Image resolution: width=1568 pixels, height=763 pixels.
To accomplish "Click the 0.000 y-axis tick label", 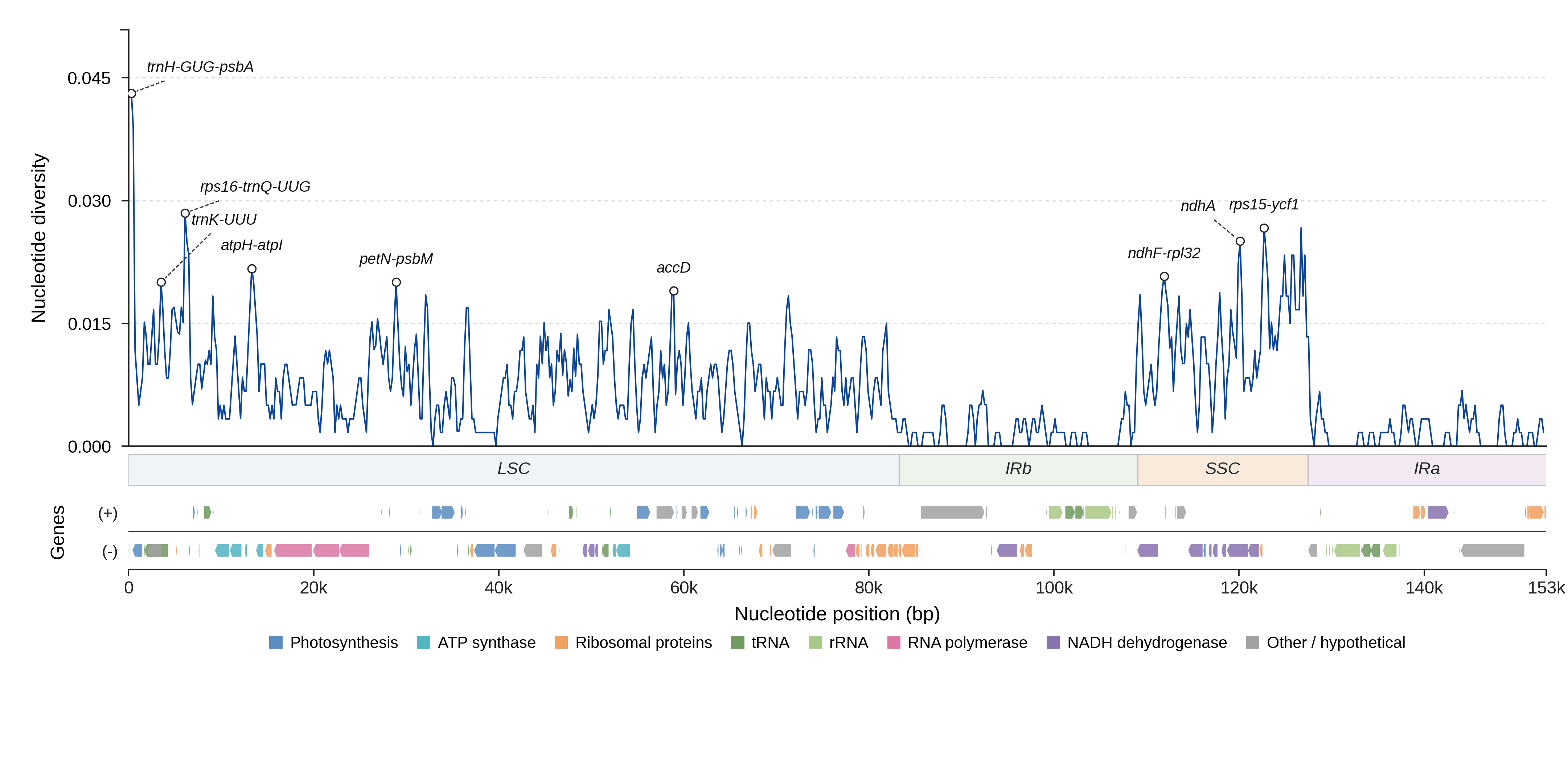I will pyautogui.click(x=89, y=447).
